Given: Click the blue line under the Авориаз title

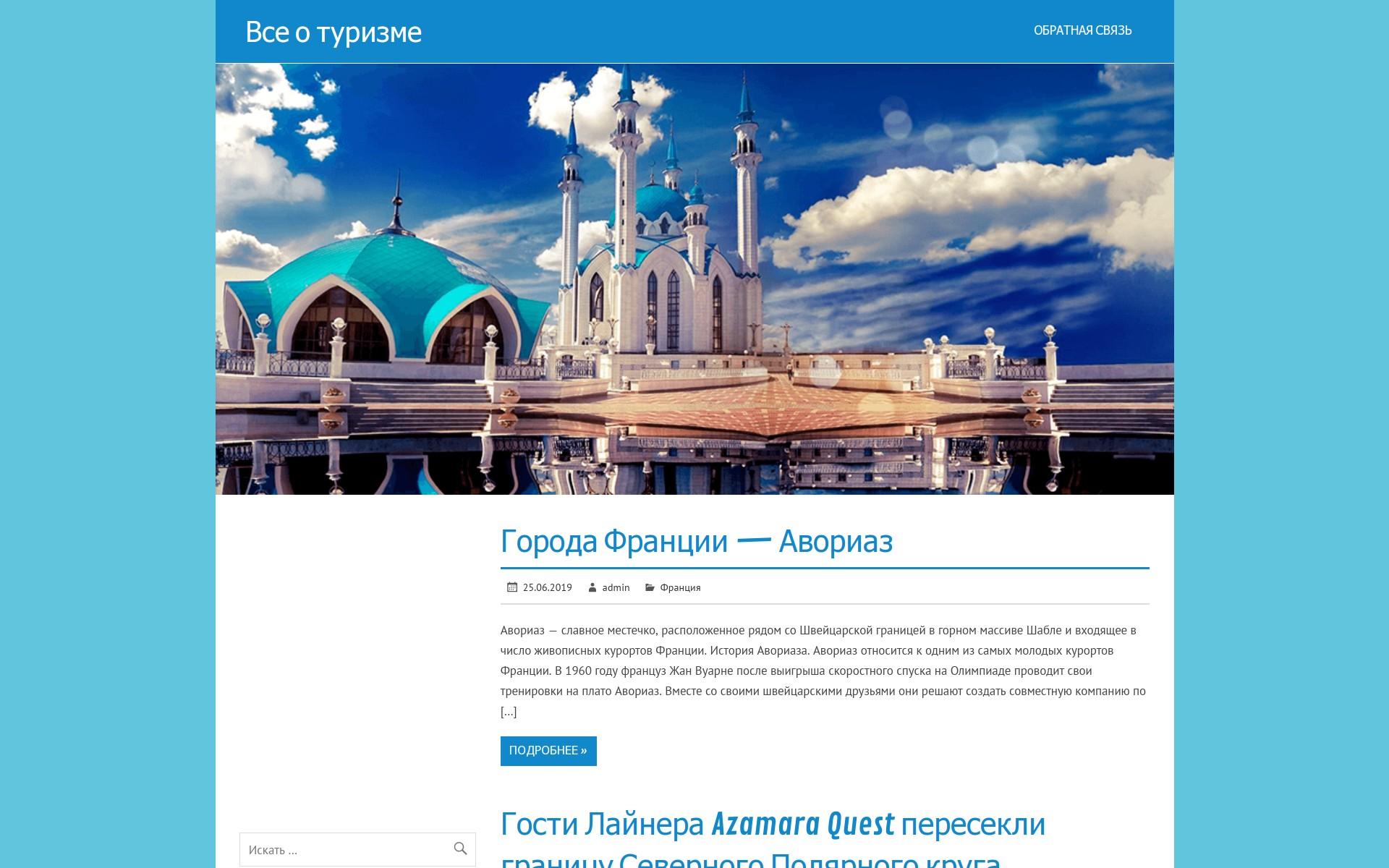Looking at the screenshot, I should click(x=824, y=569).
